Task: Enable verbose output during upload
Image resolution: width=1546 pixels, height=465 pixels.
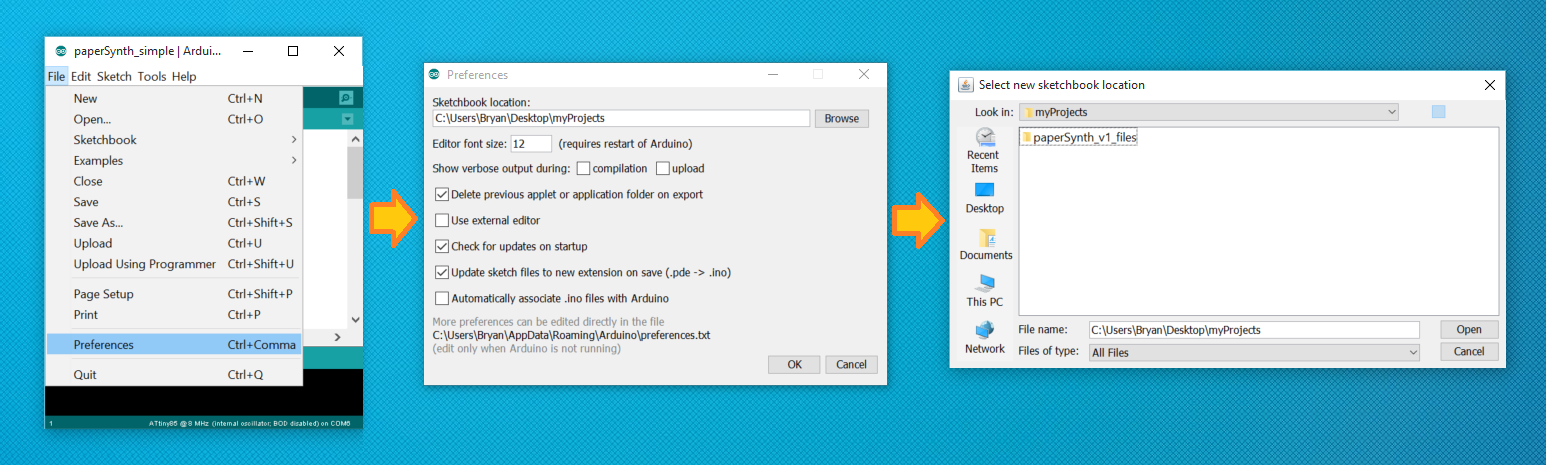Action: 662,168
